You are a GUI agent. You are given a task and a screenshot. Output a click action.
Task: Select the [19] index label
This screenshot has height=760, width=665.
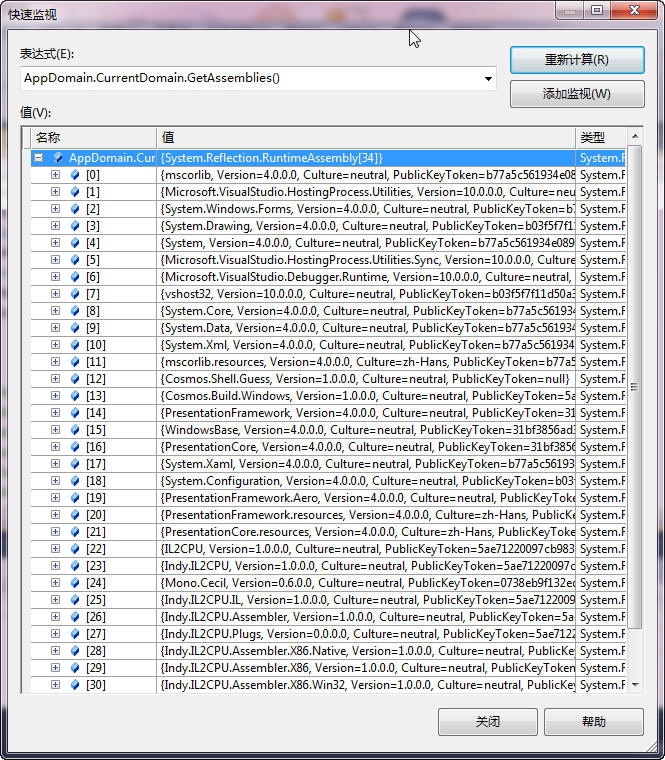pyautogui.click(x=95, y=498)
